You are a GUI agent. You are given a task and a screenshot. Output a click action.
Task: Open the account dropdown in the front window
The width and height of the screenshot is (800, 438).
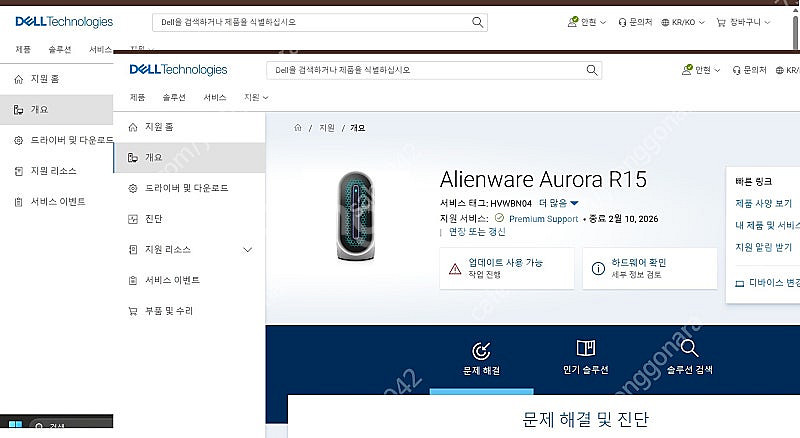pyautogui.click(x=701, y=70)
